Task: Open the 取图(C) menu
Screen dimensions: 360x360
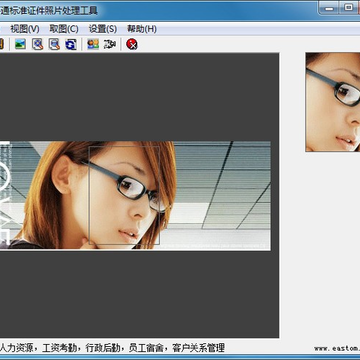Action: [64, 29]
